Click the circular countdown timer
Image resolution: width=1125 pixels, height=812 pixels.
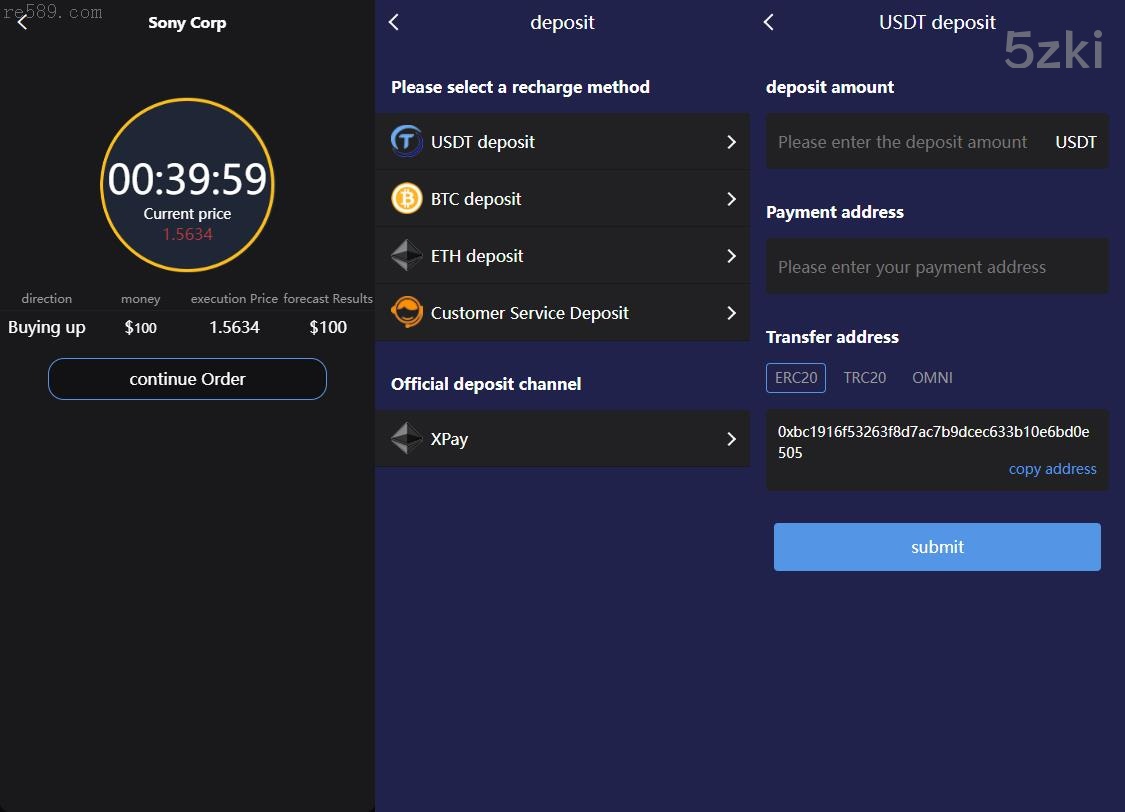187,185
